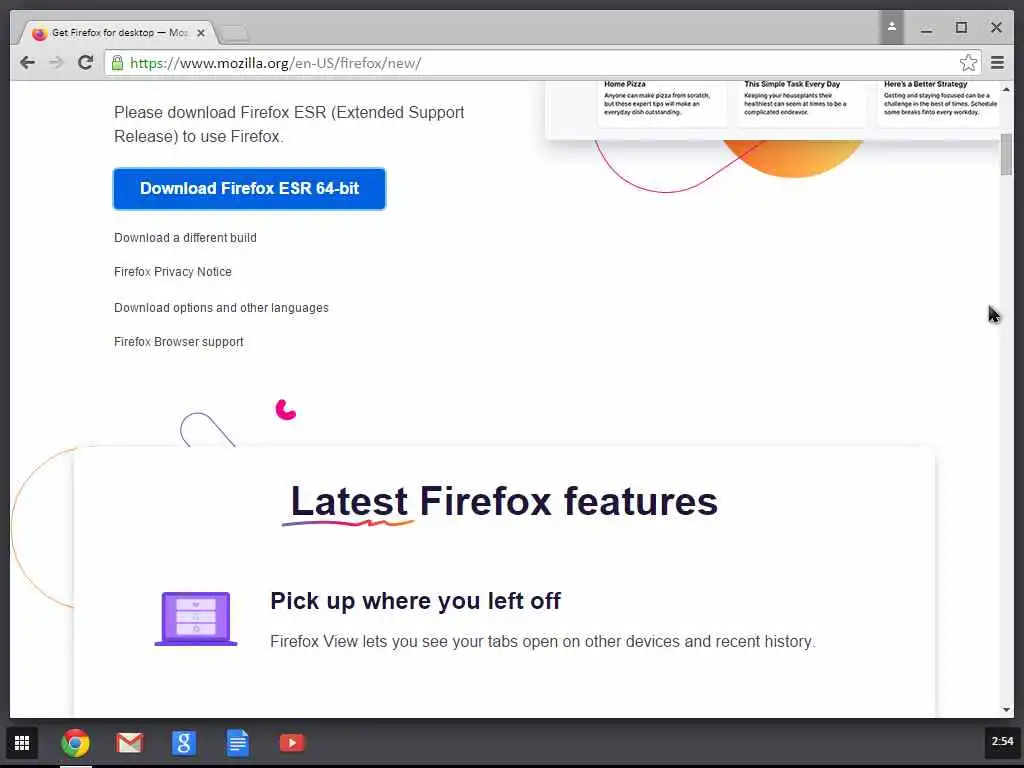The width and height of the screenshot is (1024, 768).
Task: Click the 2:54 clock status area
Action: pos(1002,742)
